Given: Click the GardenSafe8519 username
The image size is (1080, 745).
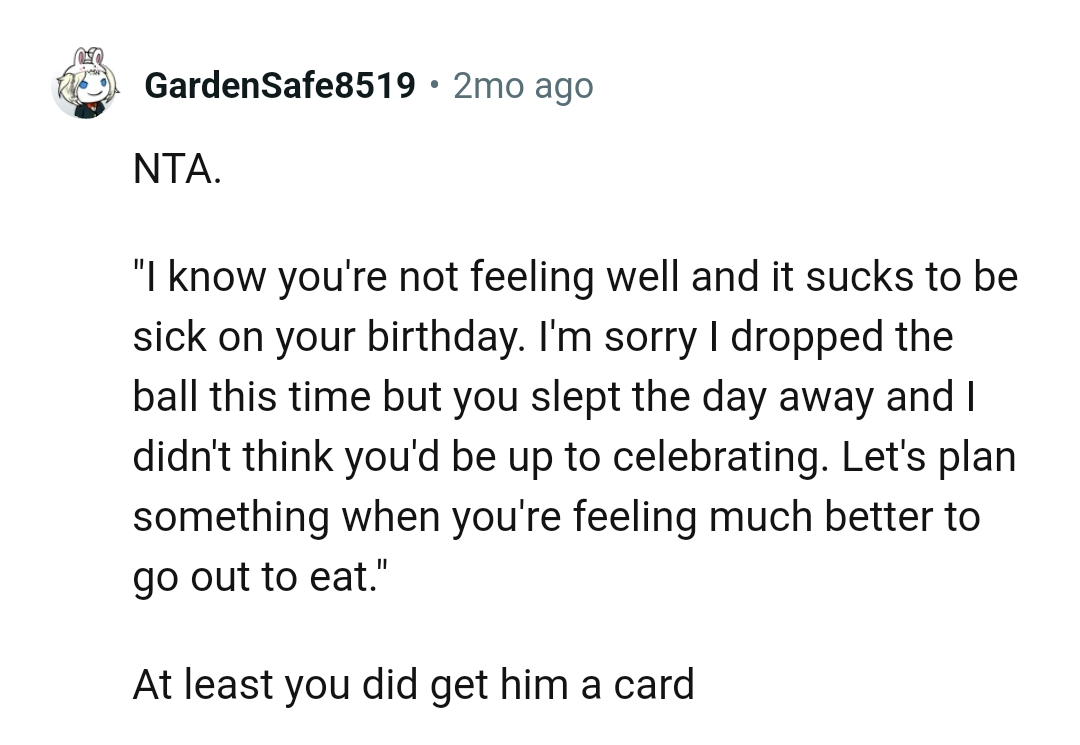Looking at the screenshot, I should click(x=280, y=86).
